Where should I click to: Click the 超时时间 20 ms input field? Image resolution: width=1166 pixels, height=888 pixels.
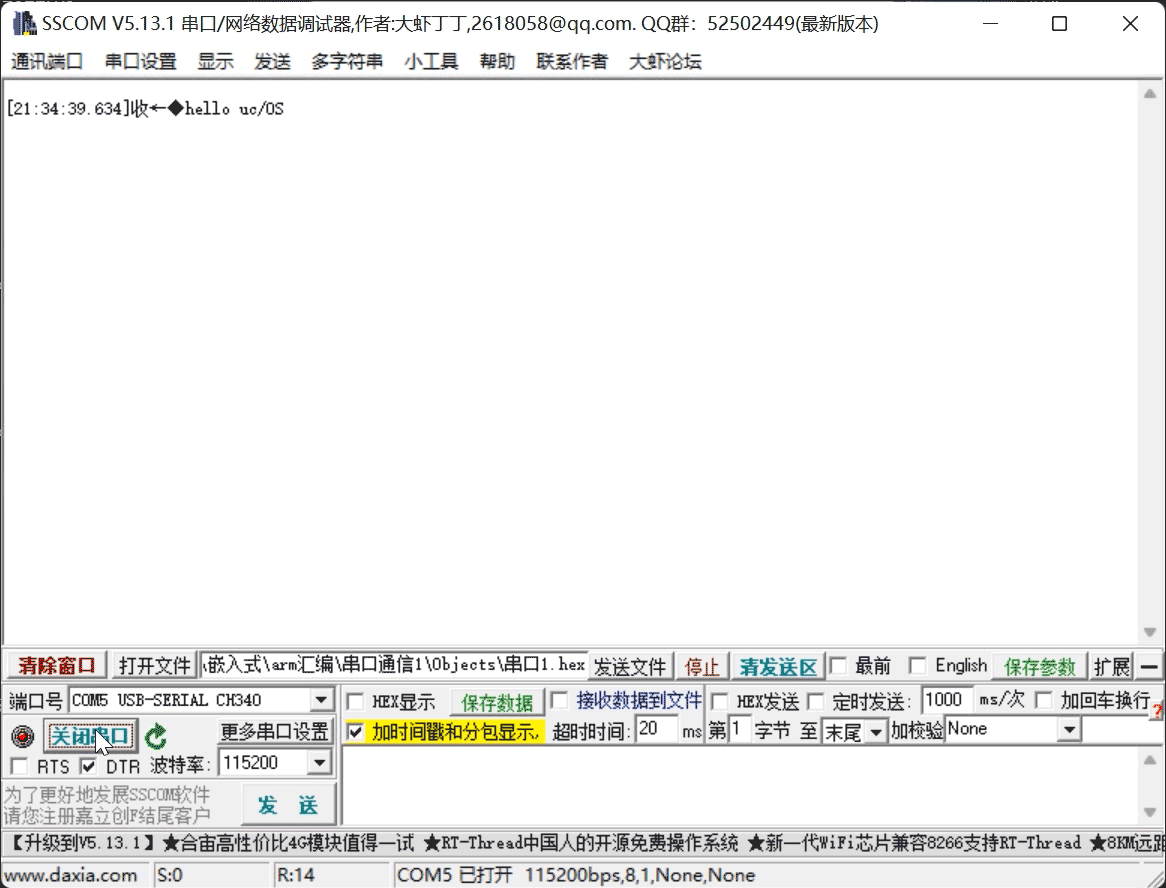(x=657, y=730)
